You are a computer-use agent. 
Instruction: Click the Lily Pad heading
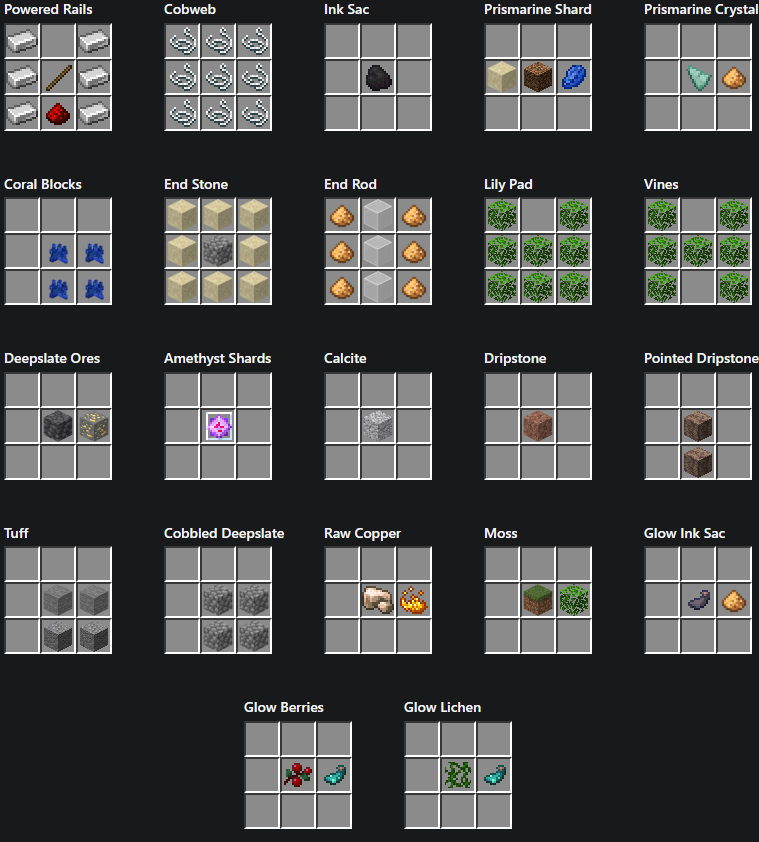click(508, 185)
